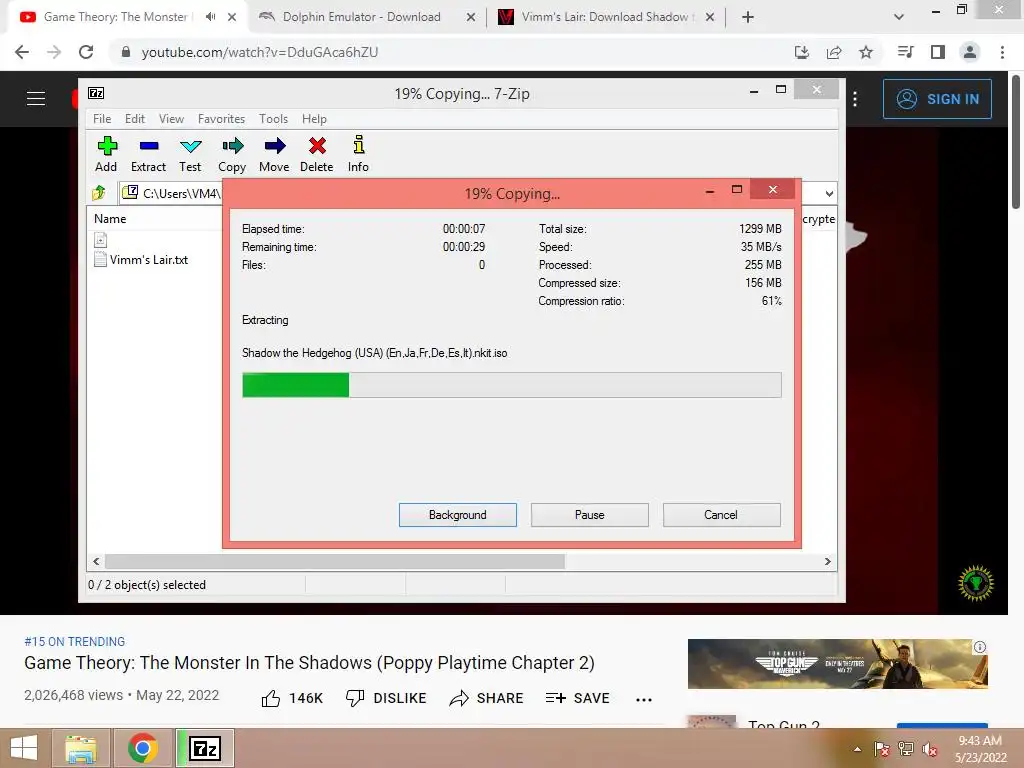Click the 7-Zip address path field

[171, 193]
